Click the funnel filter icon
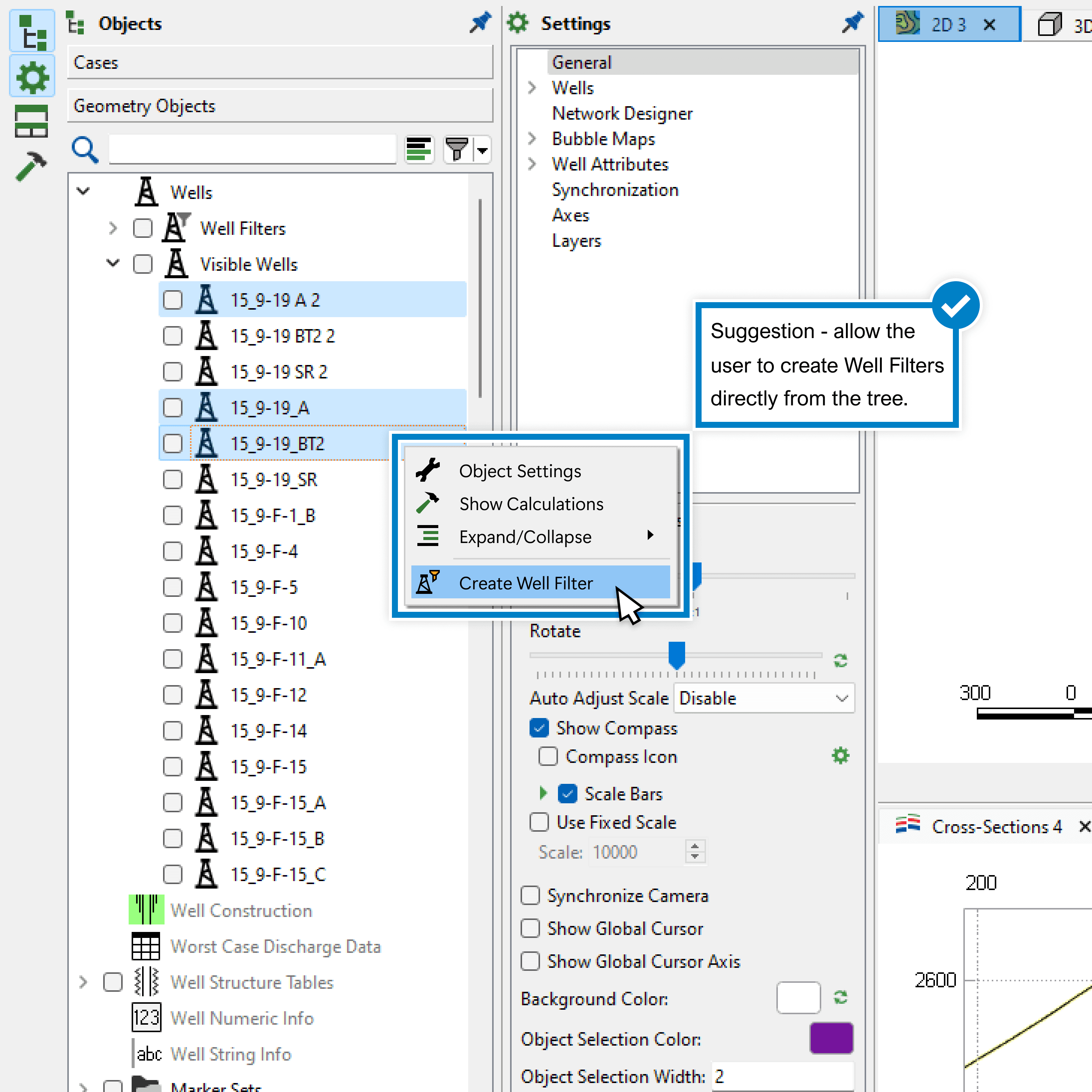The height and width of the screenshot is (1092, 1092). [x=456, y=150]
